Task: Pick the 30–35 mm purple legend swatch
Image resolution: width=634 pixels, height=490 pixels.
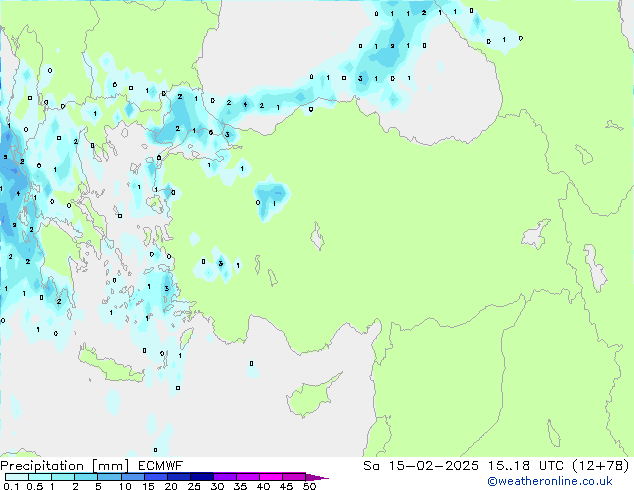Action: pos(225,477)
